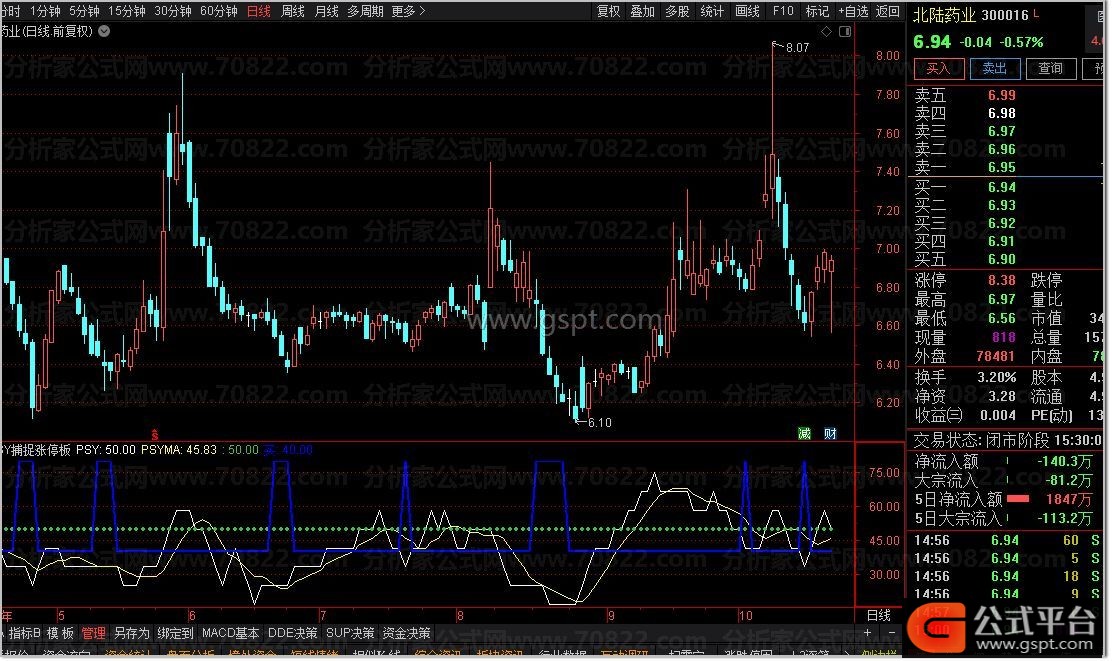The height and width of the screenshot is (661, 1112).
Task: Select the 资金决策 indicator tab
Action: (406, 633)
